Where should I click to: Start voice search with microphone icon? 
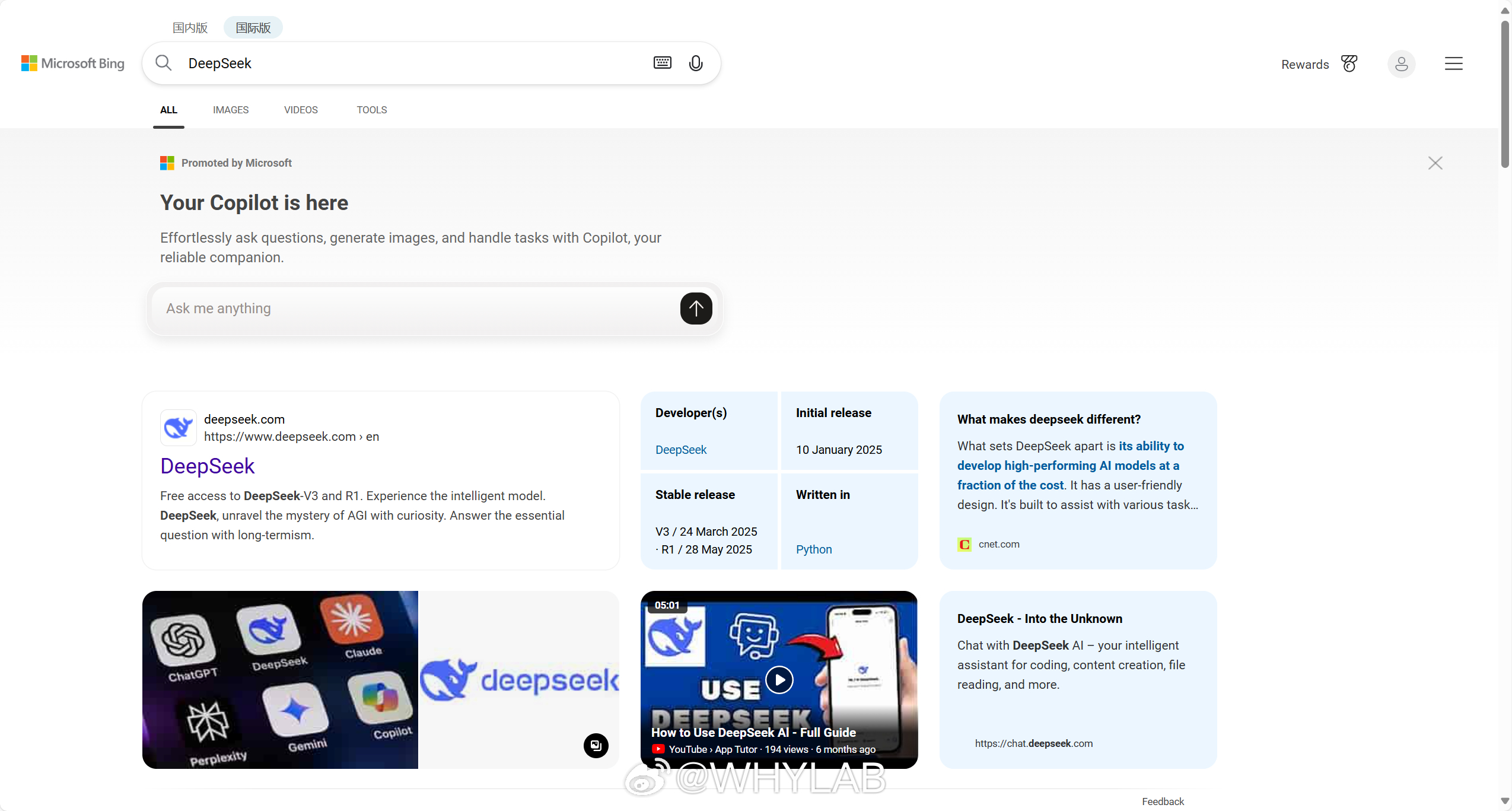point(696,63)
